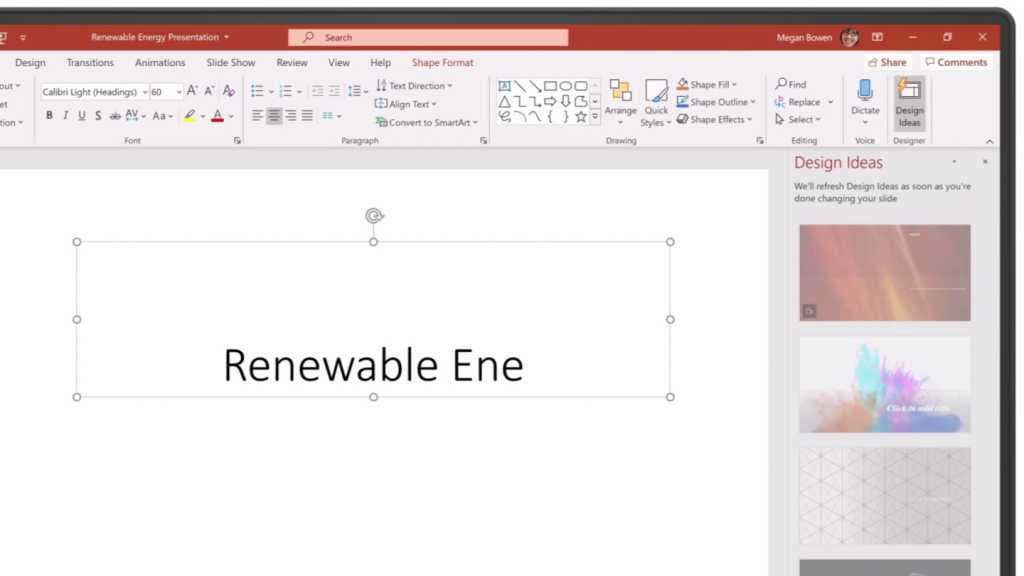This screenshot has height=576, width=1024.
Task: Increase font size
Action: click(x=192, y=91)
